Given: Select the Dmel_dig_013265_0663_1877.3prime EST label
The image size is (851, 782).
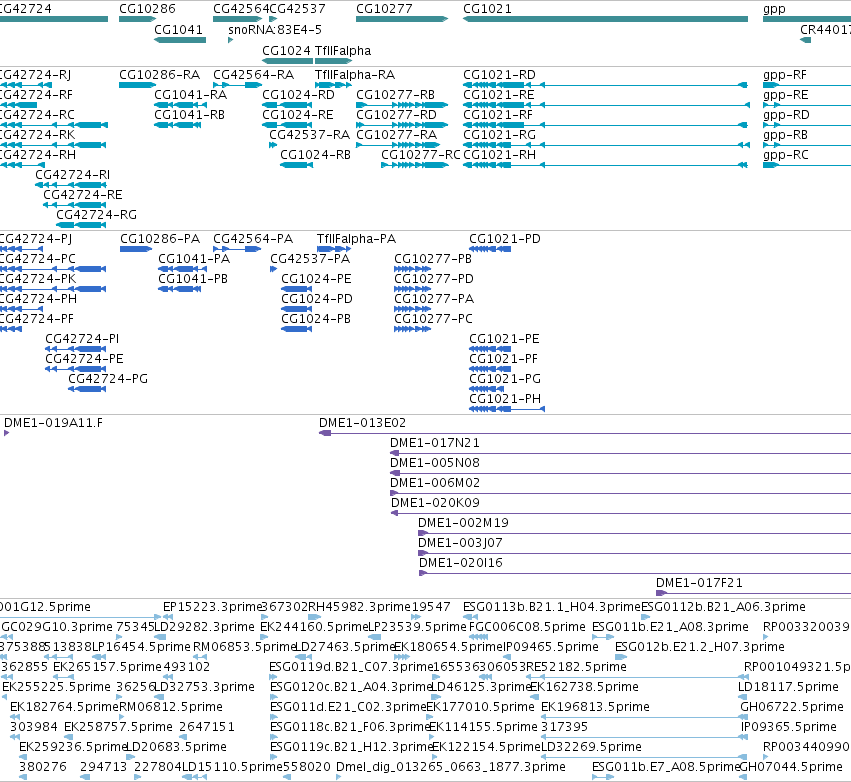Looking at the screenshot, I should 450,767.
